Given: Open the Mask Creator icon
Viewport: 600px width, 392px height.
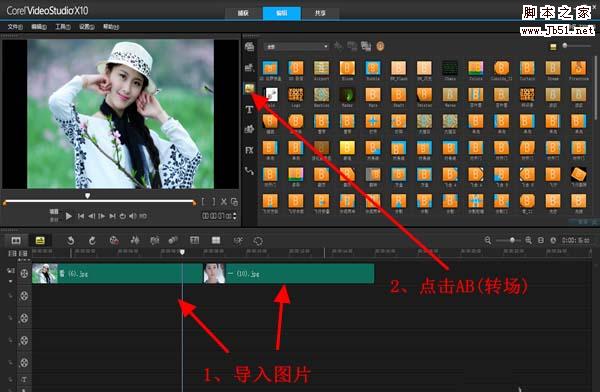Looking at the screenshot, I should coord(258,241).
